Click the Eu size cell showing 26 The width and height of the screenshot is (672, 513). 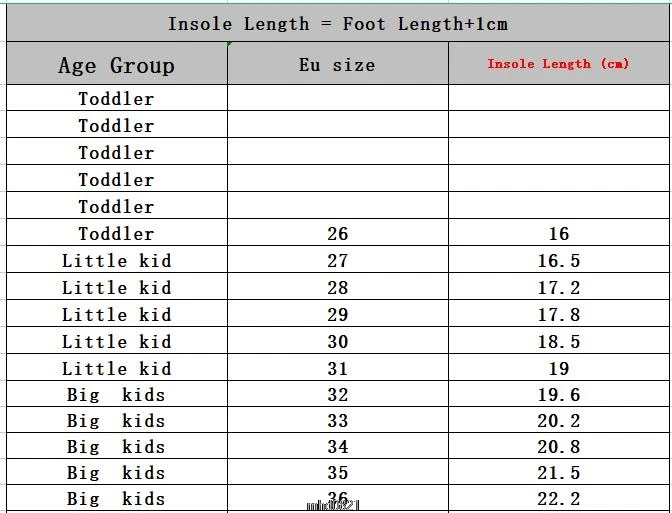coord(338,233)
